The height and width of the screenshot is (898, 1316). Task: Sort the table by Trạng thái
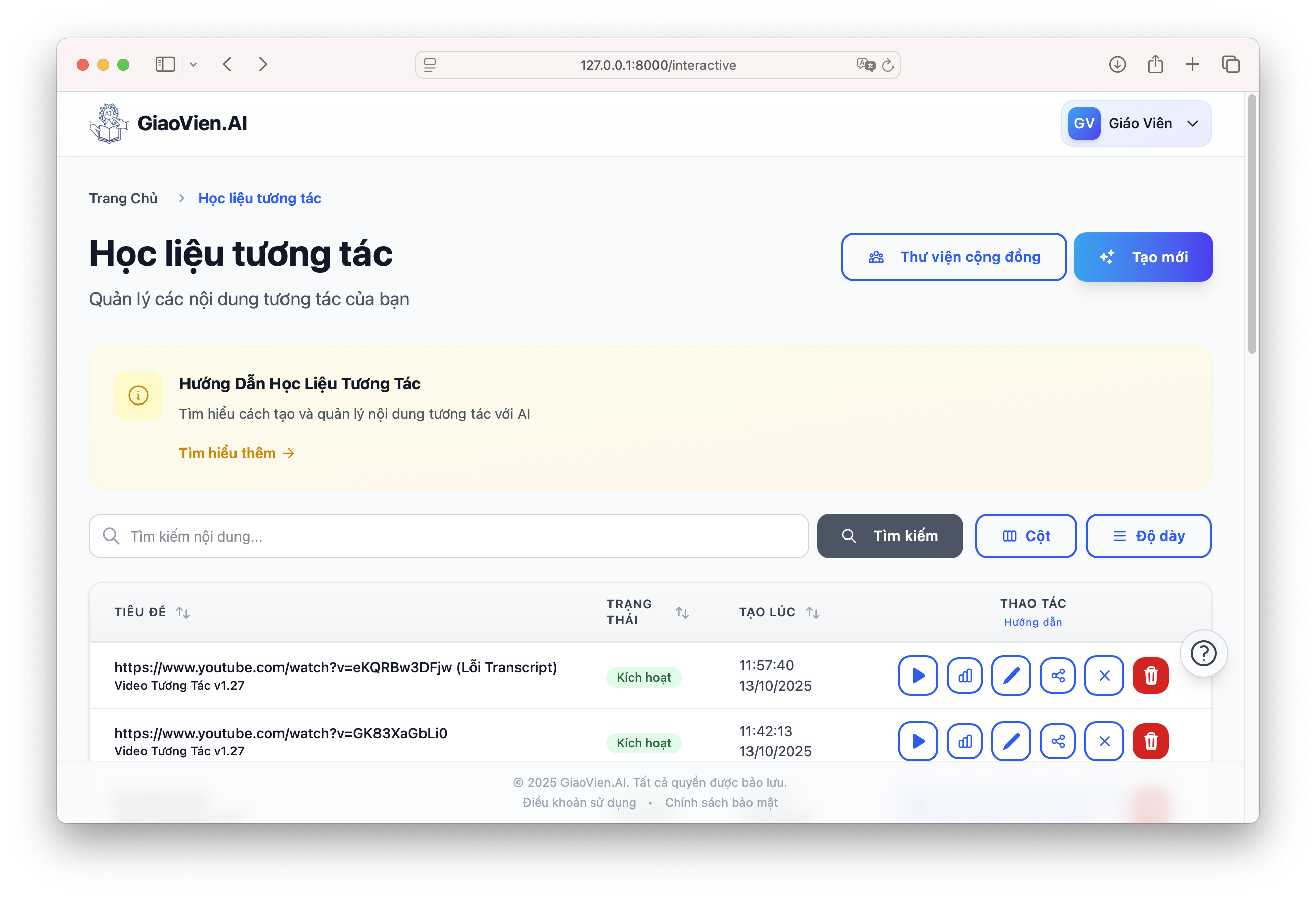click(682, 612)
